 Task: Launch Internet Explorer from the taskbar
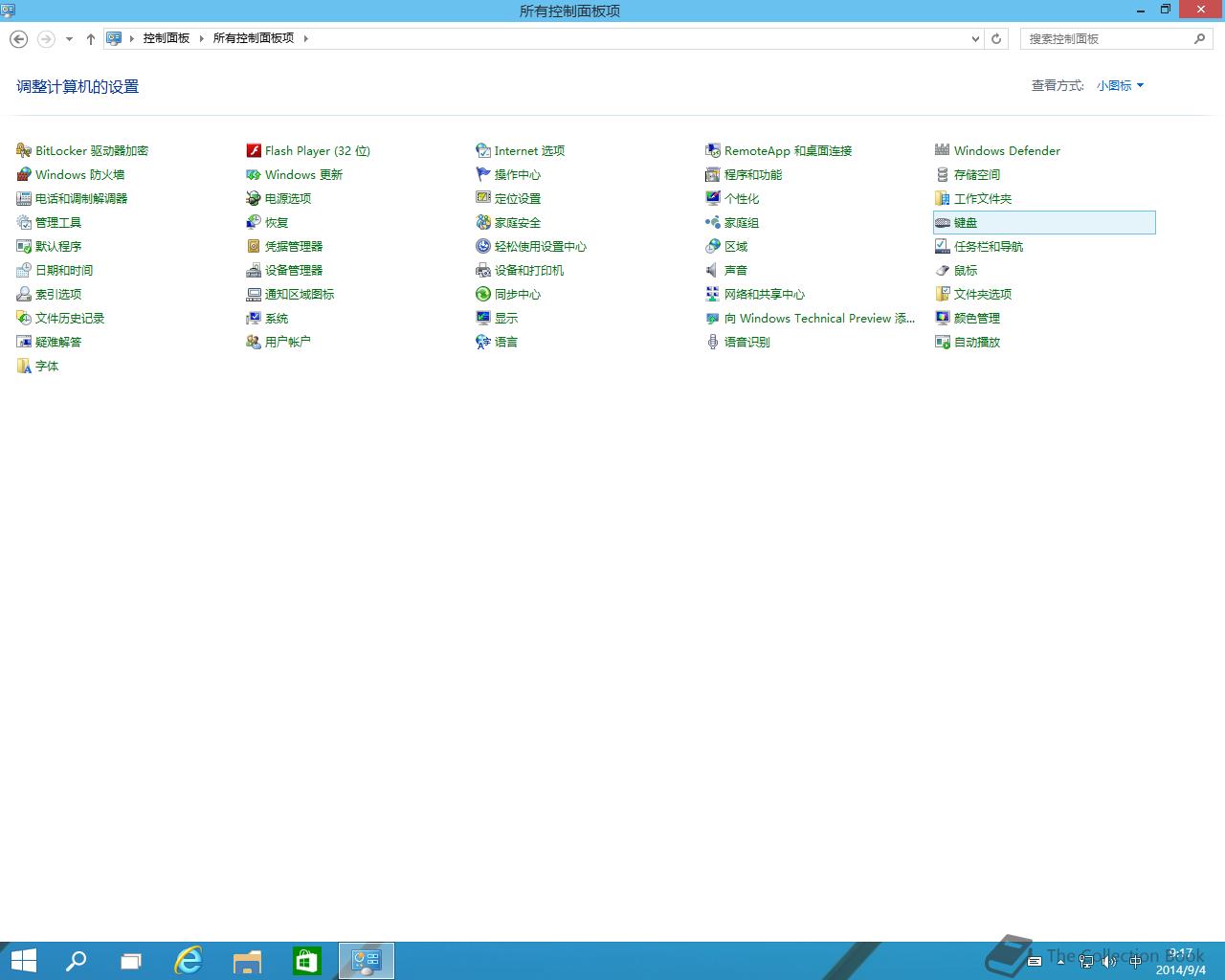point(189,961)
